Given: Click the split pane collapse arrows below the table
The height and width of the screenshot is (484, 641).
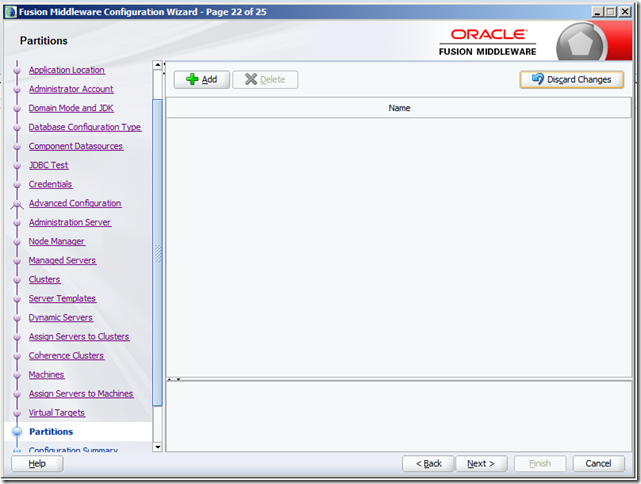Looking at the screenshot, I should 174,379.
